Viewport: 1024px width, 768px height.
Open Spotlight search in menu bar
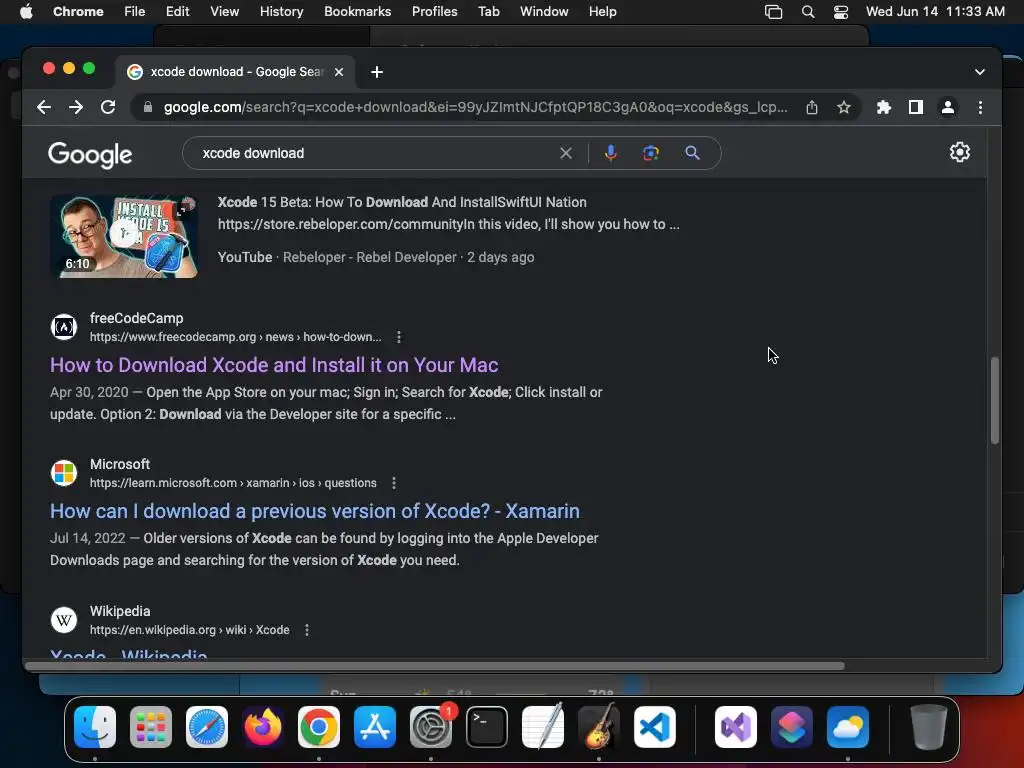[808, 12]
